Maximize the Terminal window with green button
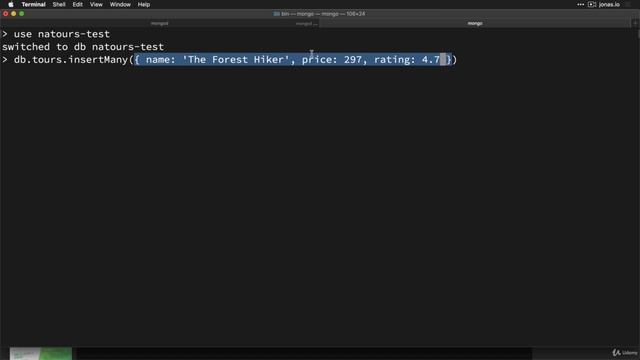The image size is (640, 360). [x=22, y=13]
